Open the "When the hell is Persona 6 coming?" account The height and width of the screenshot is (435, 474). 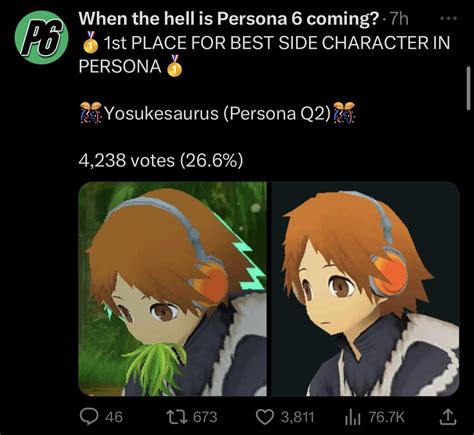click(229, 19)
